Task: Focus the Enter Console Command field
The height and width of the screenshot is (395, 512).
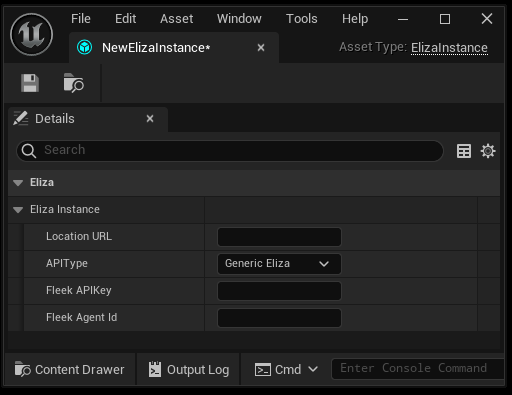Action: coord(418,369)
